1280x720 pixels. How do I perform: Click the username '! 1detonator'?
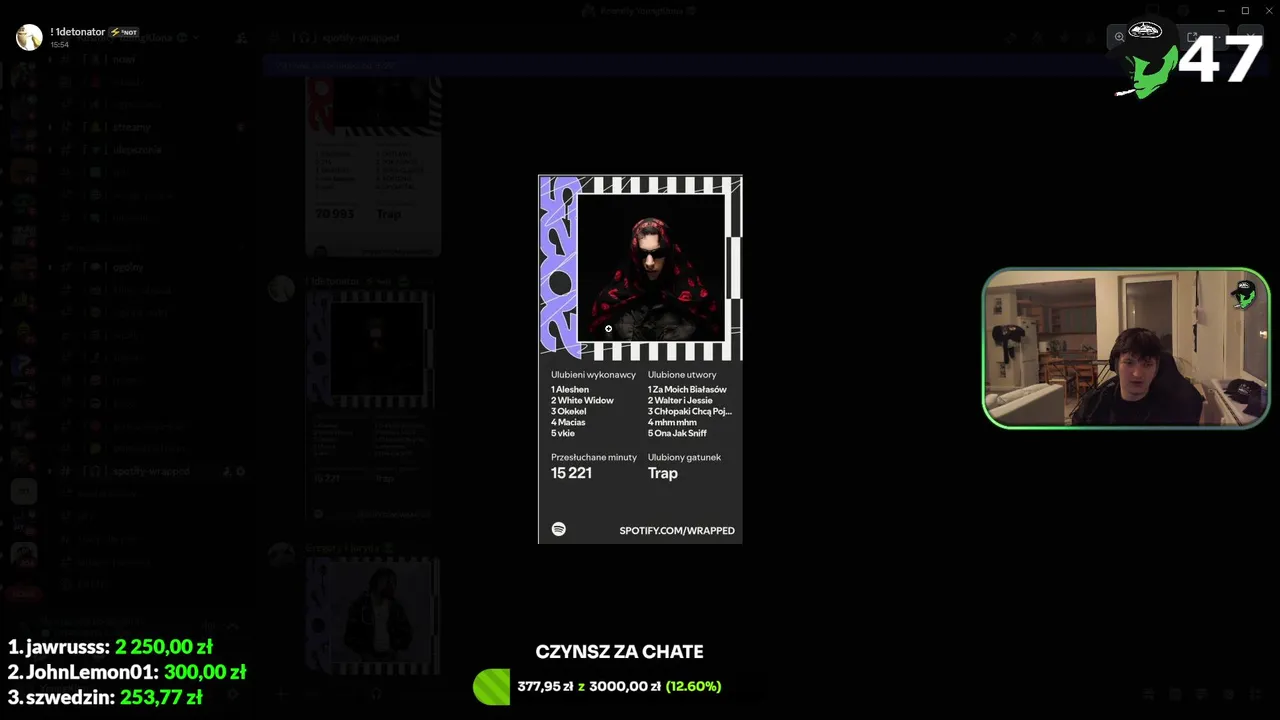[77, 32]
